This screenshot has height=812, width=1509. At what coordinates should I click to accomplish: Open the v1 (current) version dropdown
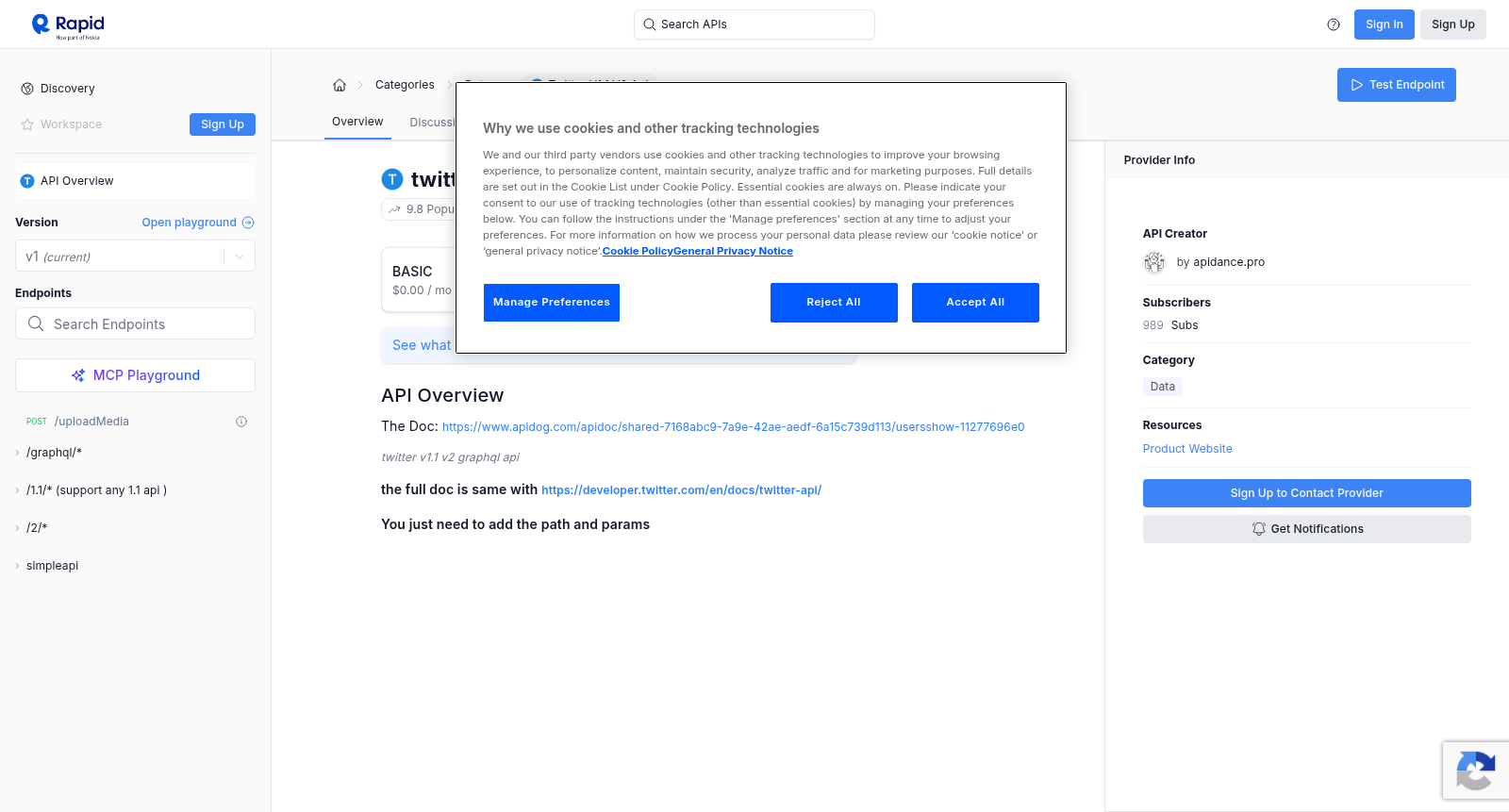135,257
